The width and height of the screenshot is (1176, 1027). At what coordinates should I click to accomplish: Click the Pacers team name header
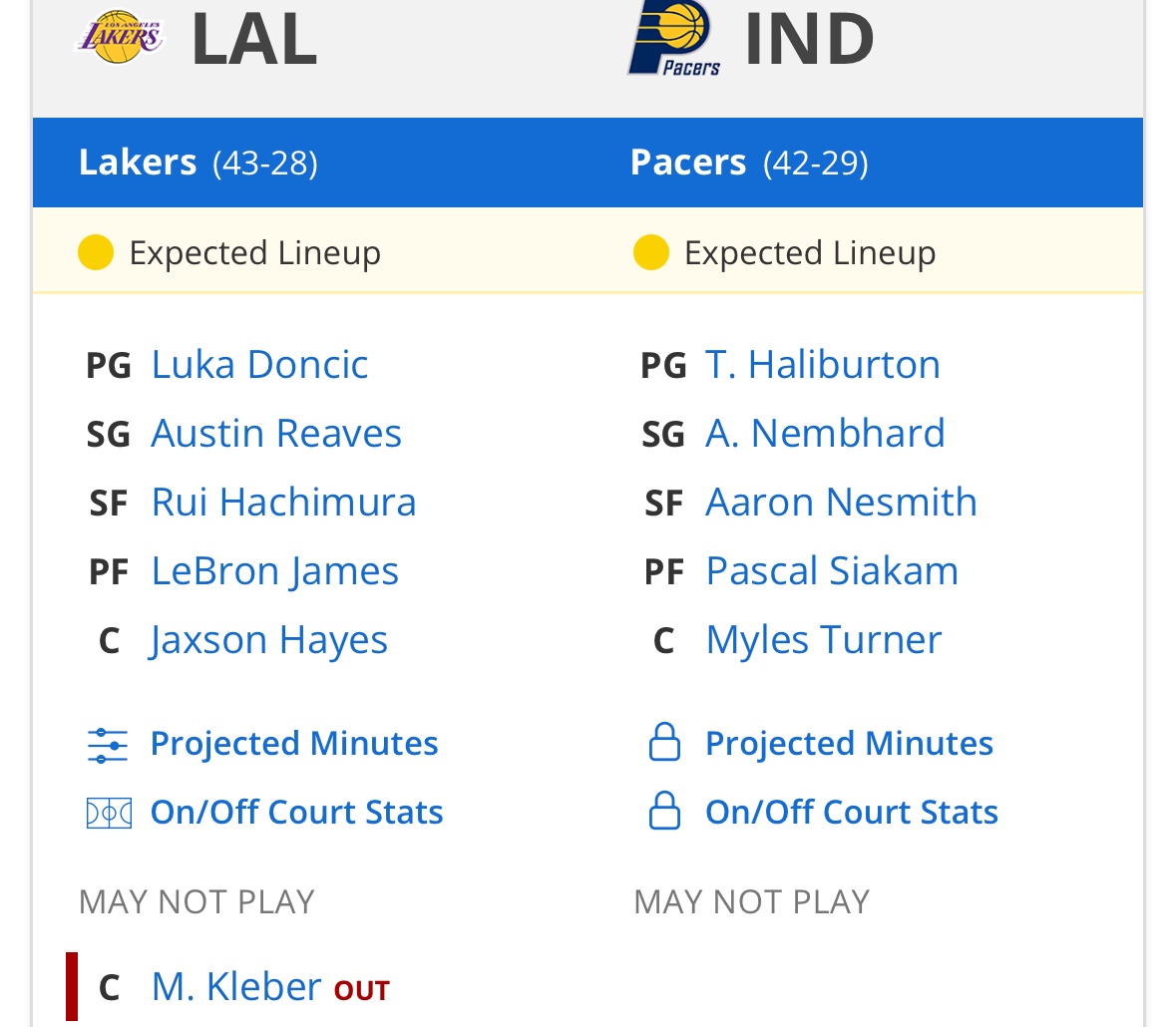(688, 163)
